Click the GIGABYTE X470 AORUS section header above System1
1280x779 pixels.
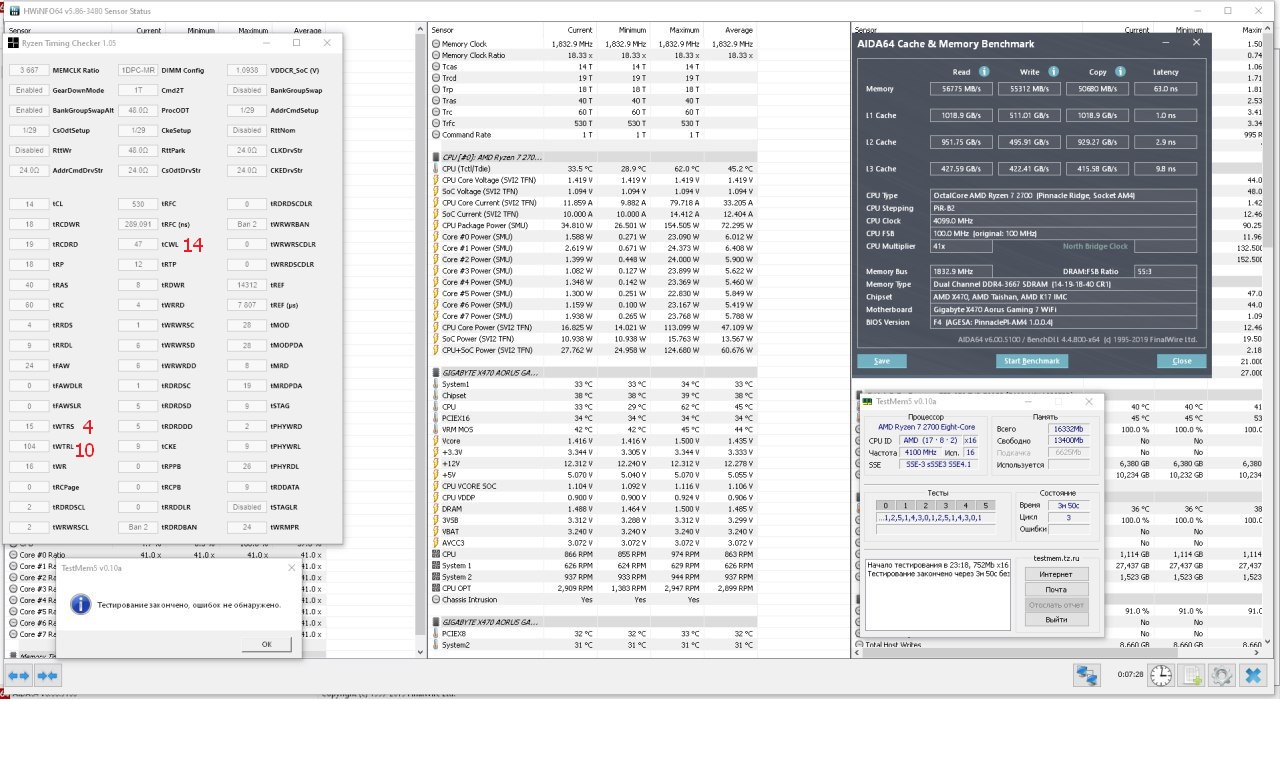(593, 372)
